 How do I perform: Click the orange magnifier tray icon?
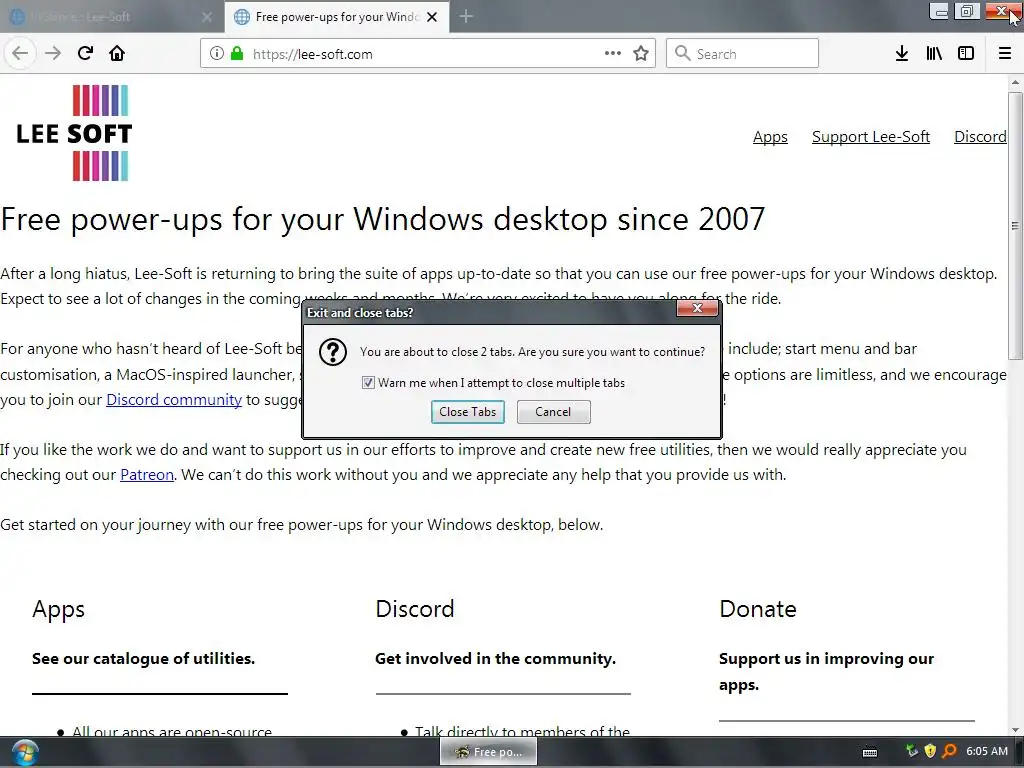[950, 751]
